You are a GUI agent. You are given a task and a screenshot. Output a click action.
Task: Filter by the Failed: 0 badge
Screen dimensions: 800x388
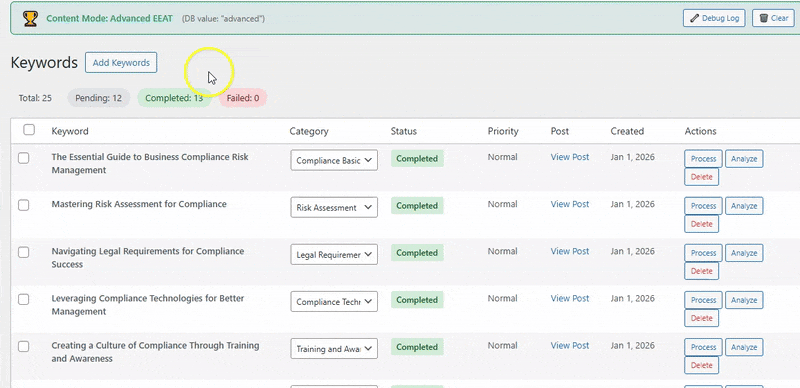pyautogui.click(x=243, y=98)
